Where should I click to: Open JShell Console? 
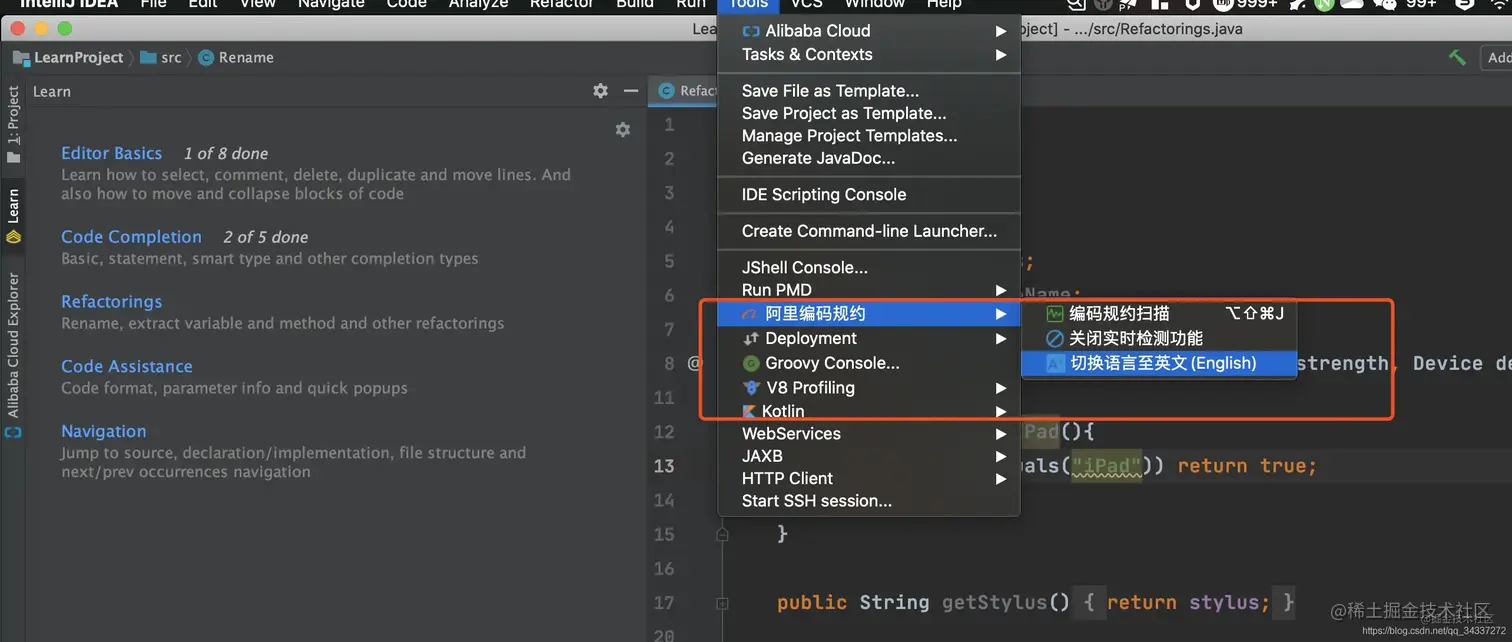869,268
